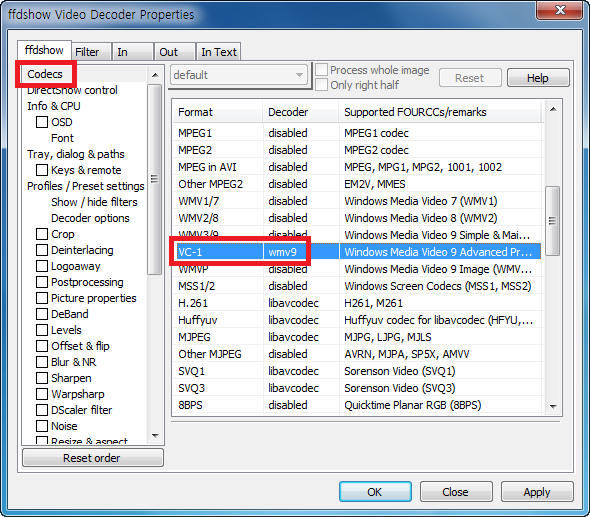Click the codec list scrollbar thumb
590x517 pixels.
click(552, 221)
